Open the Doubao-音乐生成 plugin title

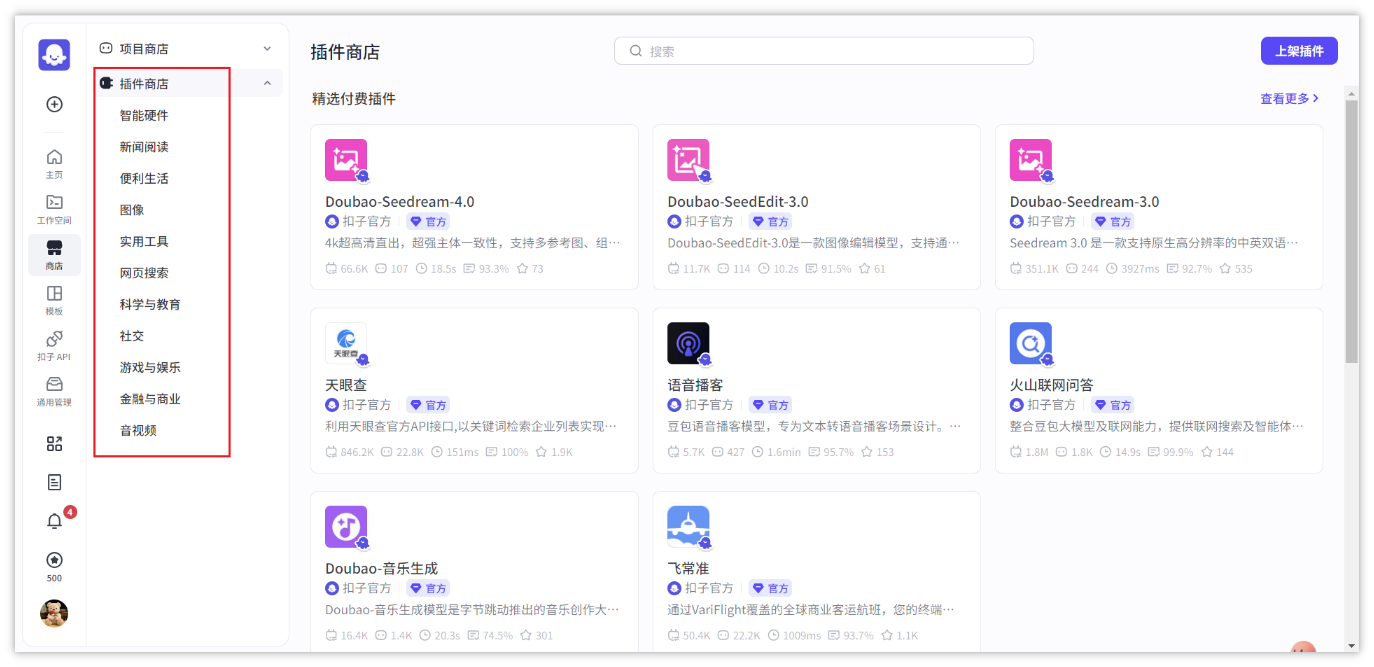point(381,568)
